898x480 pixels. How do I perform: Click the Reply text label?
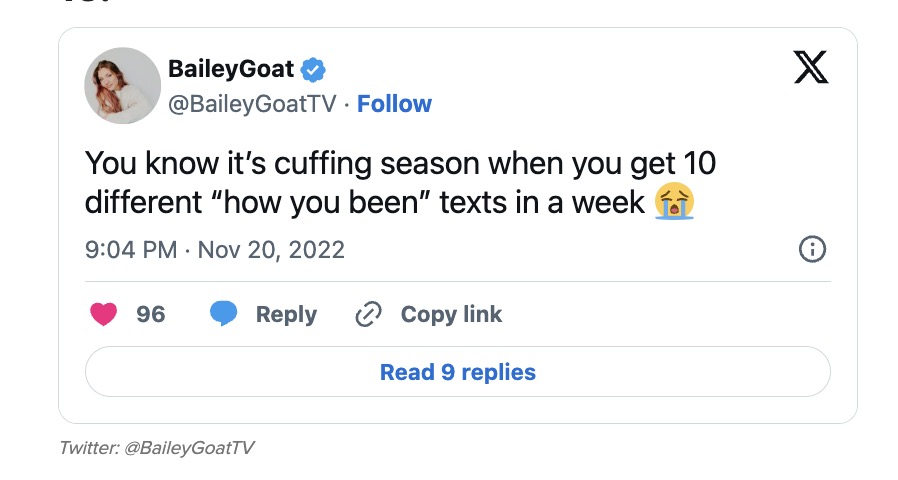[x=286, y=314]
